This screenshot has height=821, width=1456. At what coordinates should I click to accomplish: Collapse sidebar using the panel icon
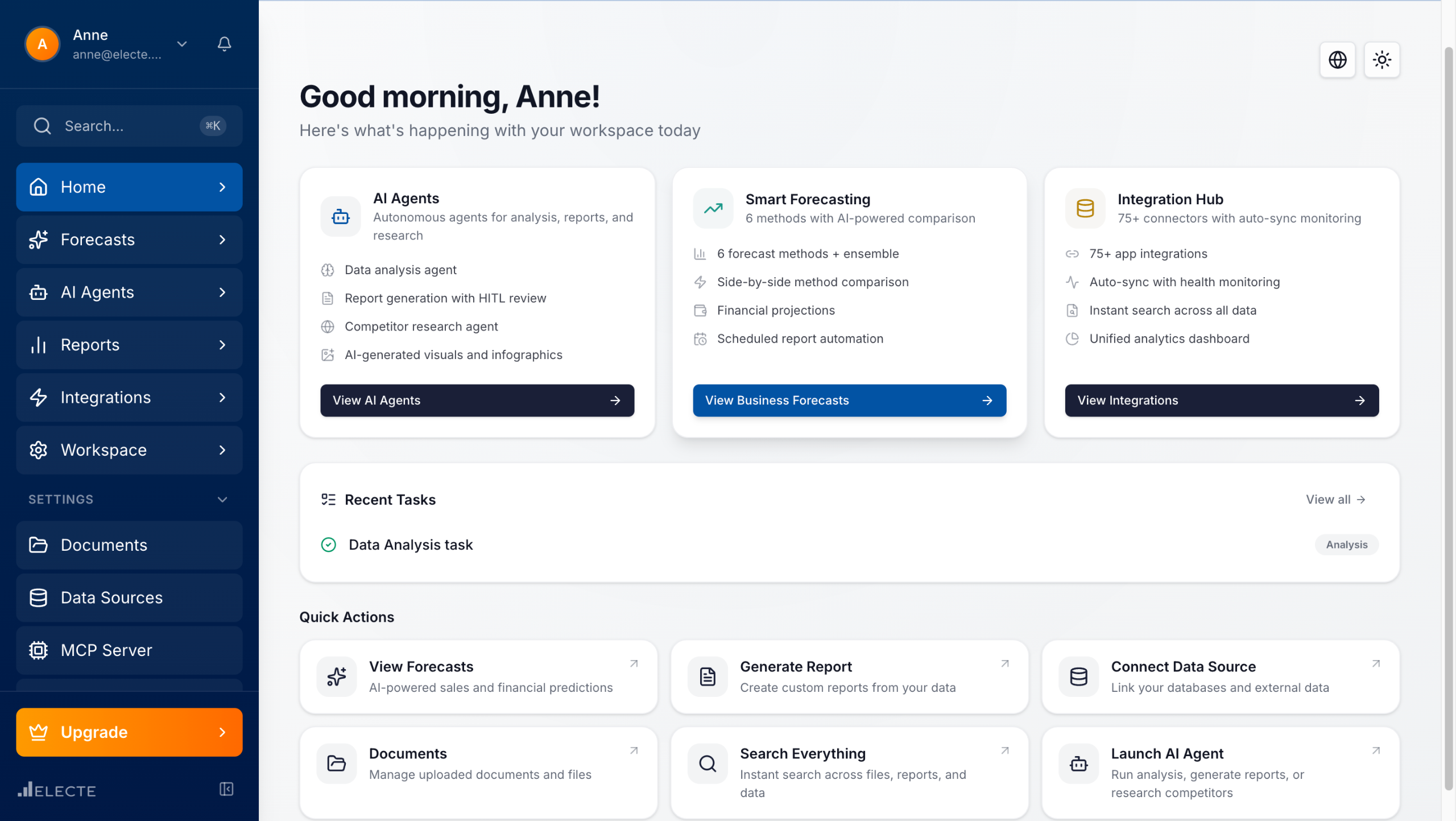(226, 789)
